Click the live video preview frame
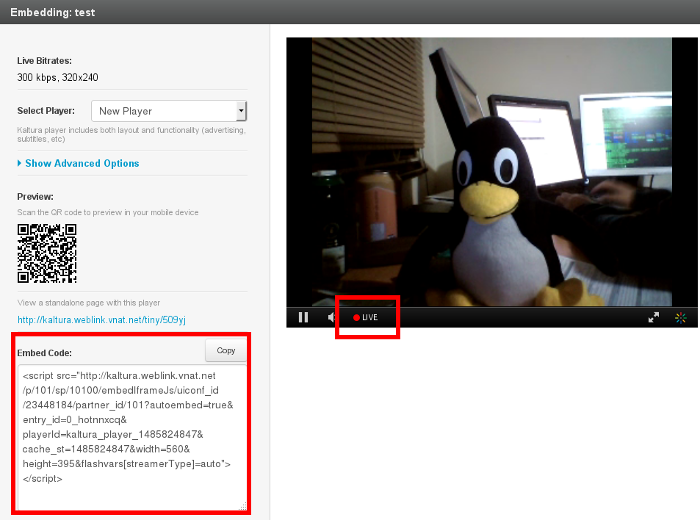700x520 pixels. (x=492, y=172)
